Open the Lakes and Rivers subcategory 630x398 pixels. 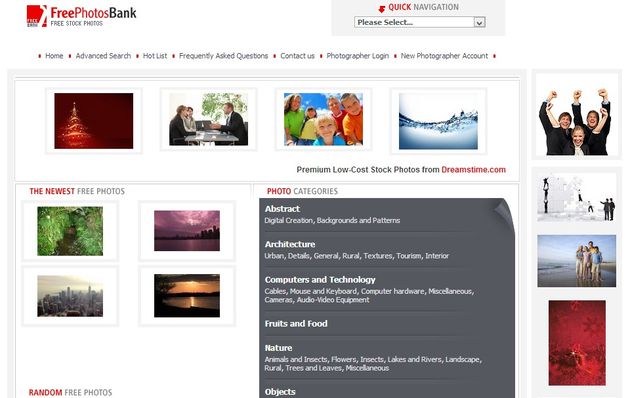pyautogui.click(x=414, y=359)
